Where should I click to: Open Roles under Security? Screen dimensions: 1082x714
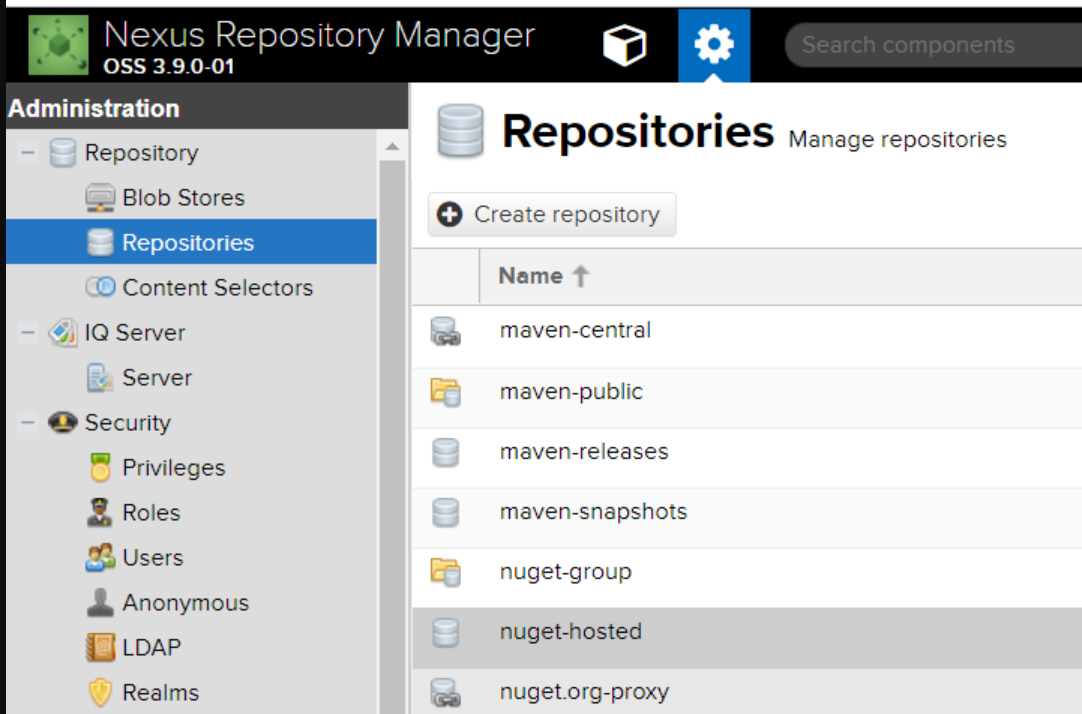click(x=151, y=513)
